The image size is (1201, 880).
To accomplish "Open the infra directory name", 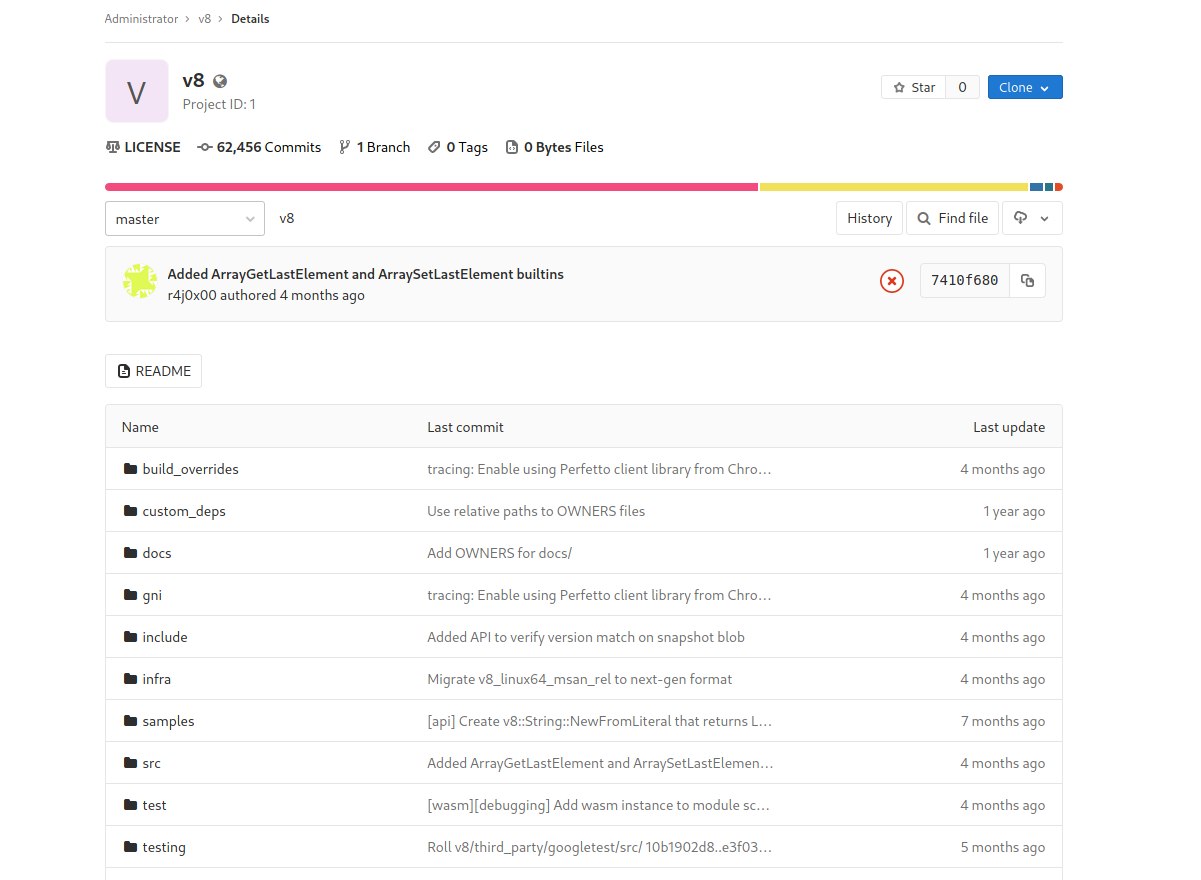I will [157, 679].
